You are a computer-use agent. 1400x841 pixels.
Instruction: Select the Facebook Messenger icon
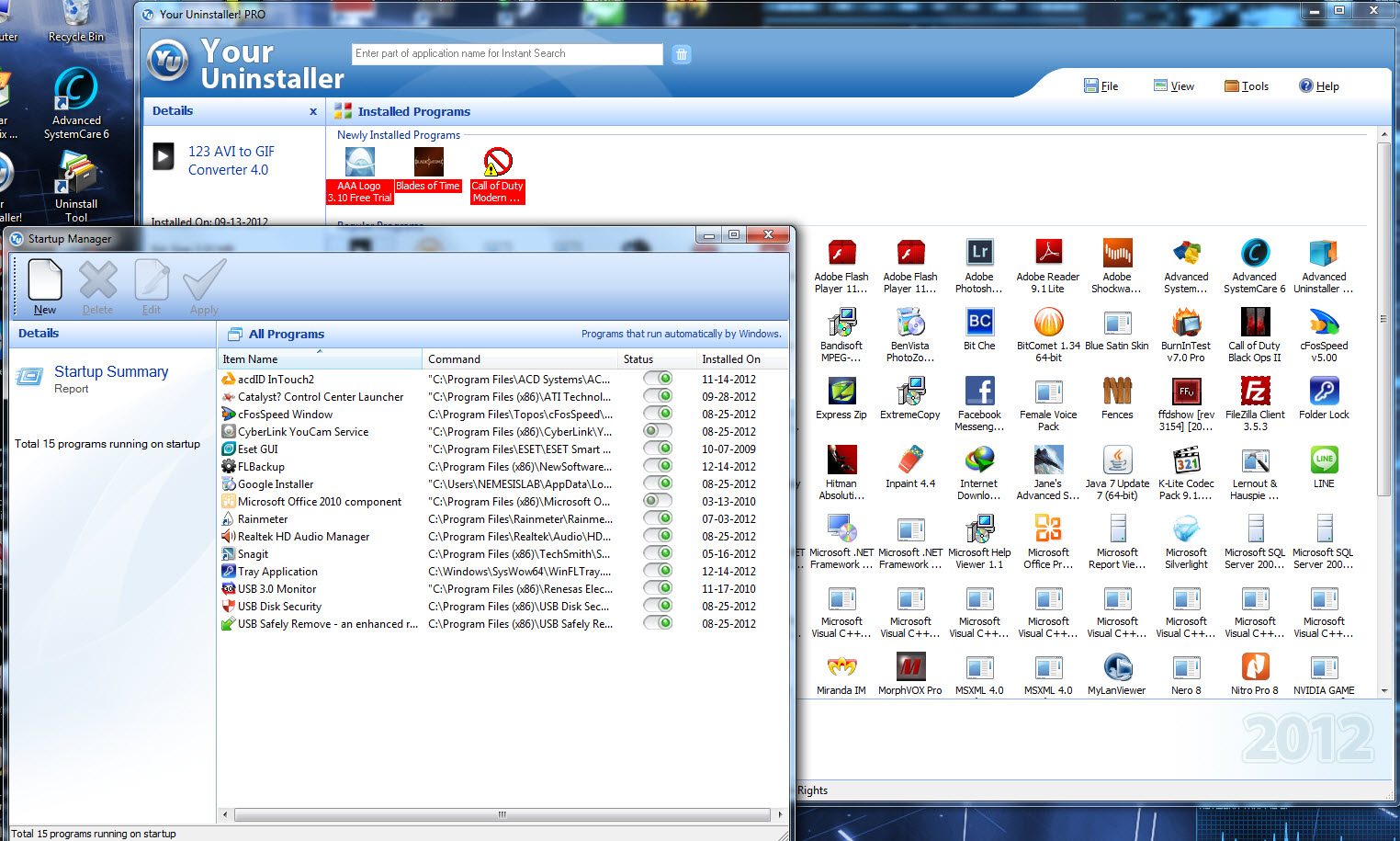click(979, 390)
